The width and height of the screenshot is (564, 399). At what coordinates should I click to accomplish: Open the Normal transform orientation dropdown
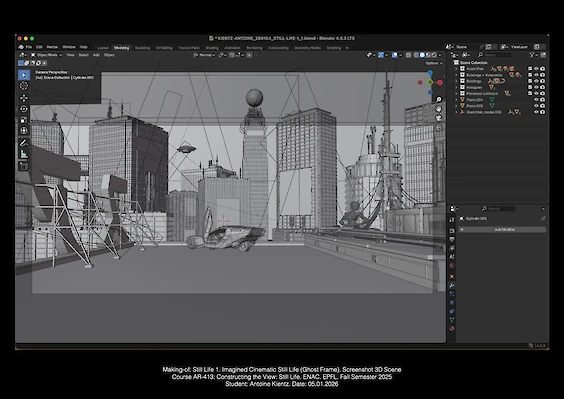pos(204,55)
